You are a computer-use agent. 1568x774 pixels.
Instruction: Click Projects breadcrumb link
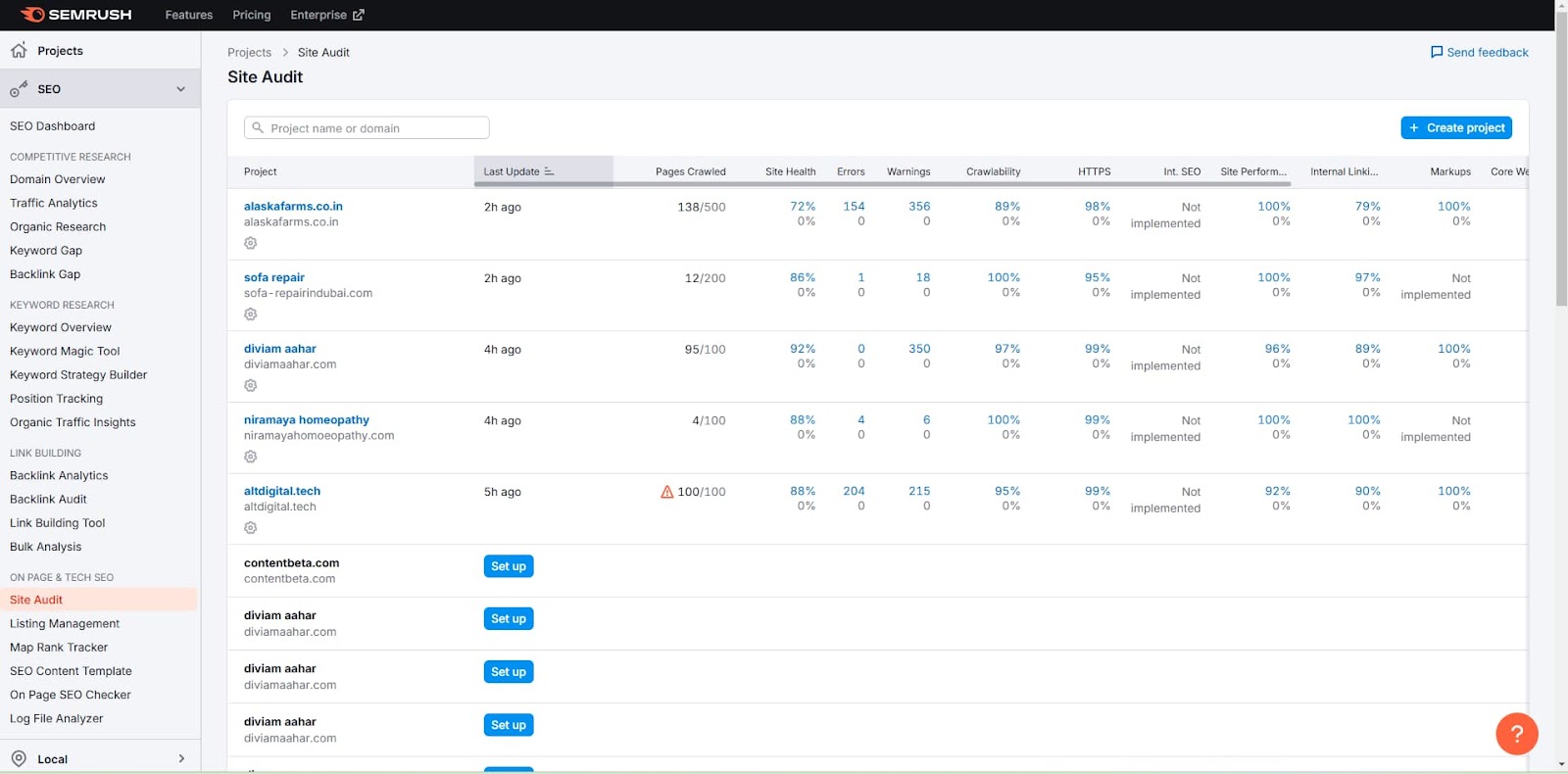[250, 53]
